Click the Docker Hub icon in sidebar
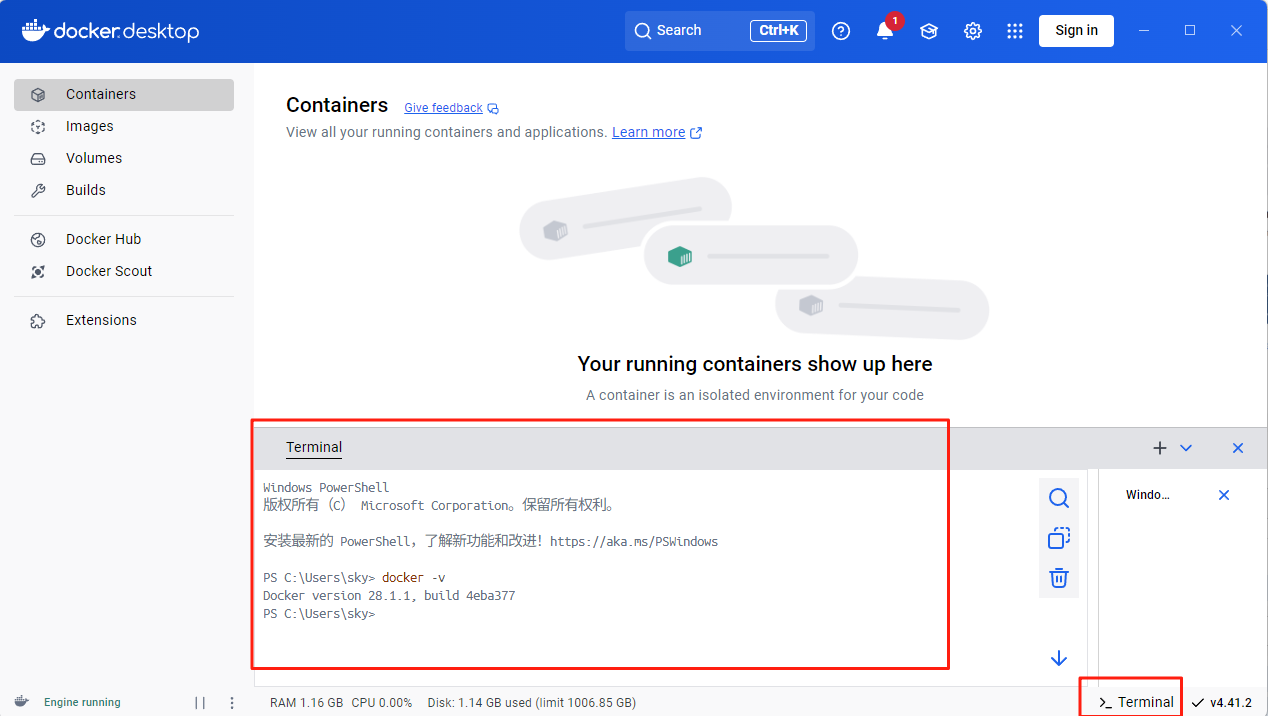Image resolution: width=1268 pixels, height=716 pixels. (x=38, y=240)
